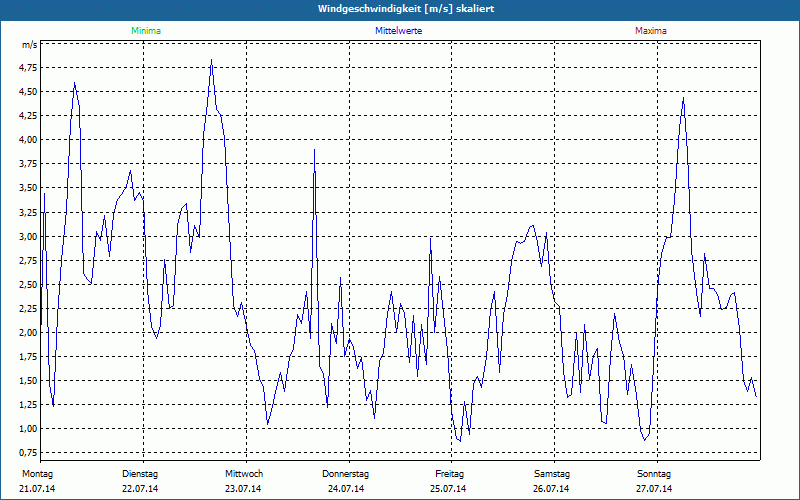Image resolution: width=800 pixels, height=500 pixels.
Task: Click the m/s axis unit label
Action: click(30, 45)
